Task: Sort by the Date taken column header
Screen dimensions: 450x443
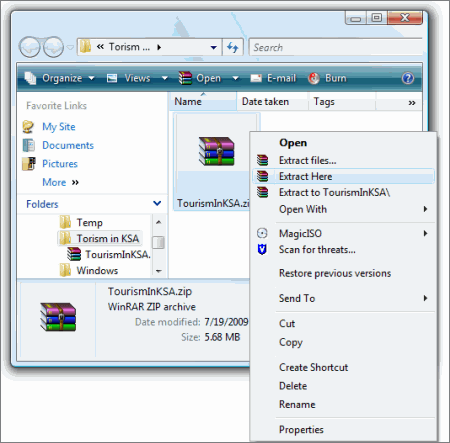Action: coord(272,102)
